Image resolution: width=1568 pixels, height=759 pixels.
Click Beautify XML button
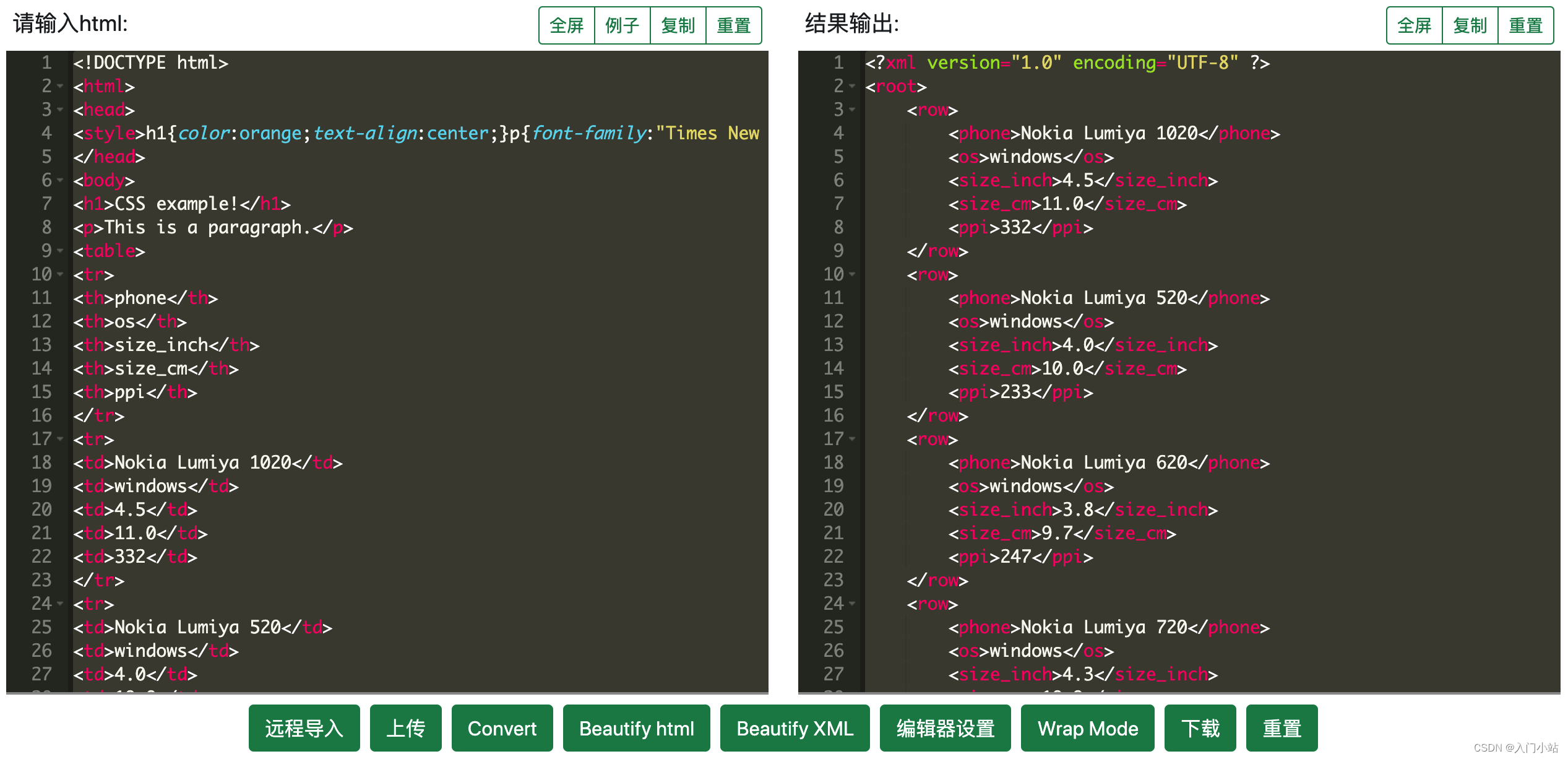click(x=795, y=728)
